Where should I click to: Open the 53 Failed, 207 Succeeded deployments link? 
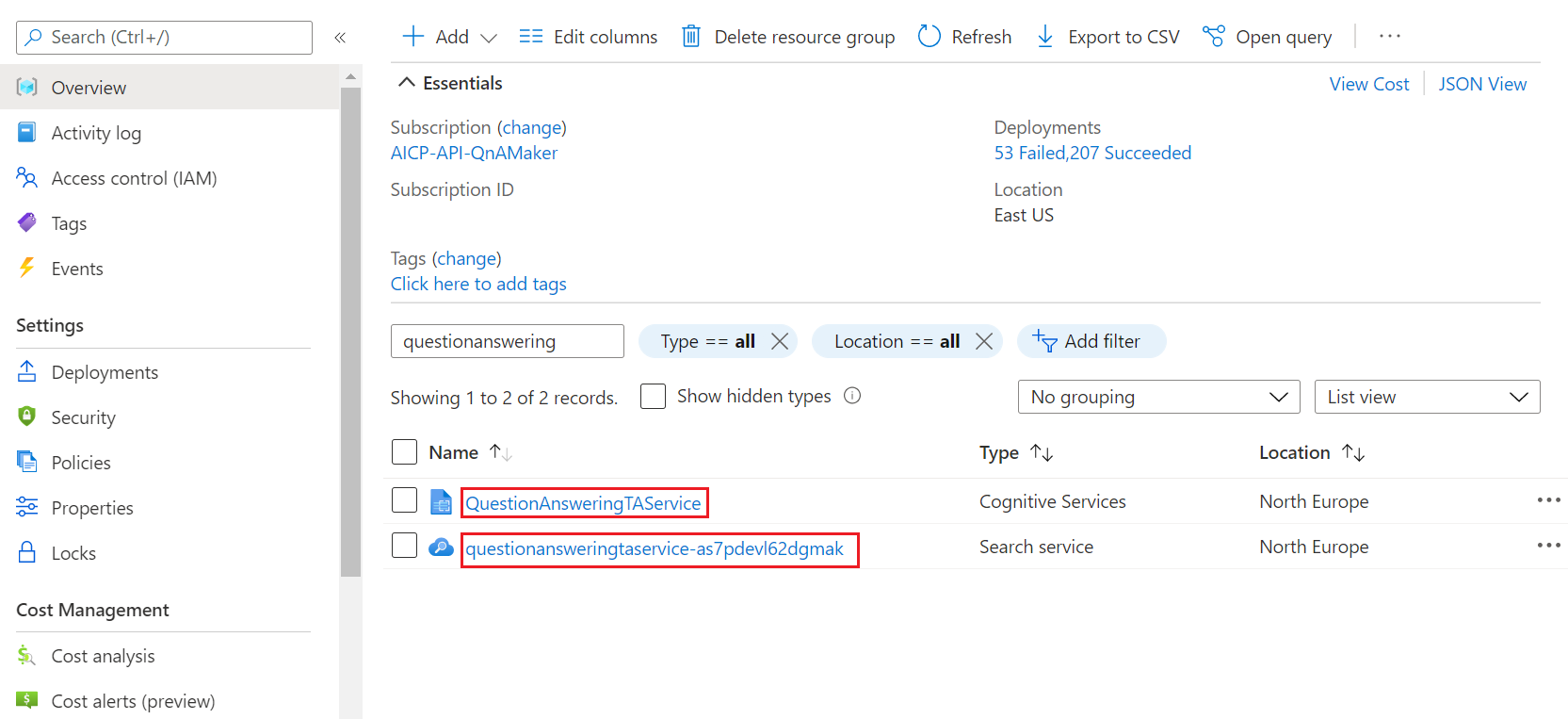1092,153
